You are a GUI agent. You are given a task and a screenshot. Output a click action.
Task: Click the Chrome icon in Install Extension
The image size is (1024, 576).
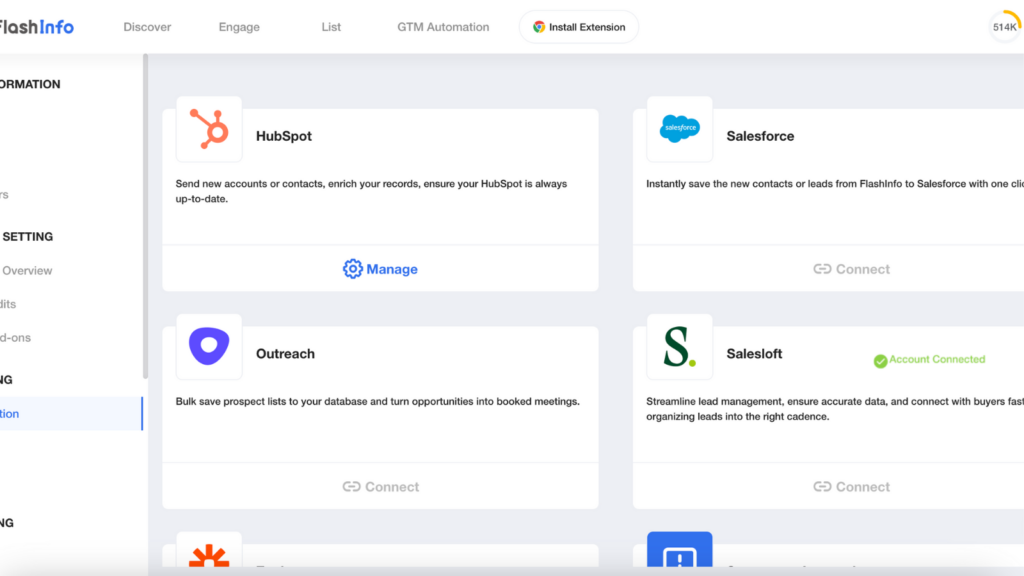point(539,27)
